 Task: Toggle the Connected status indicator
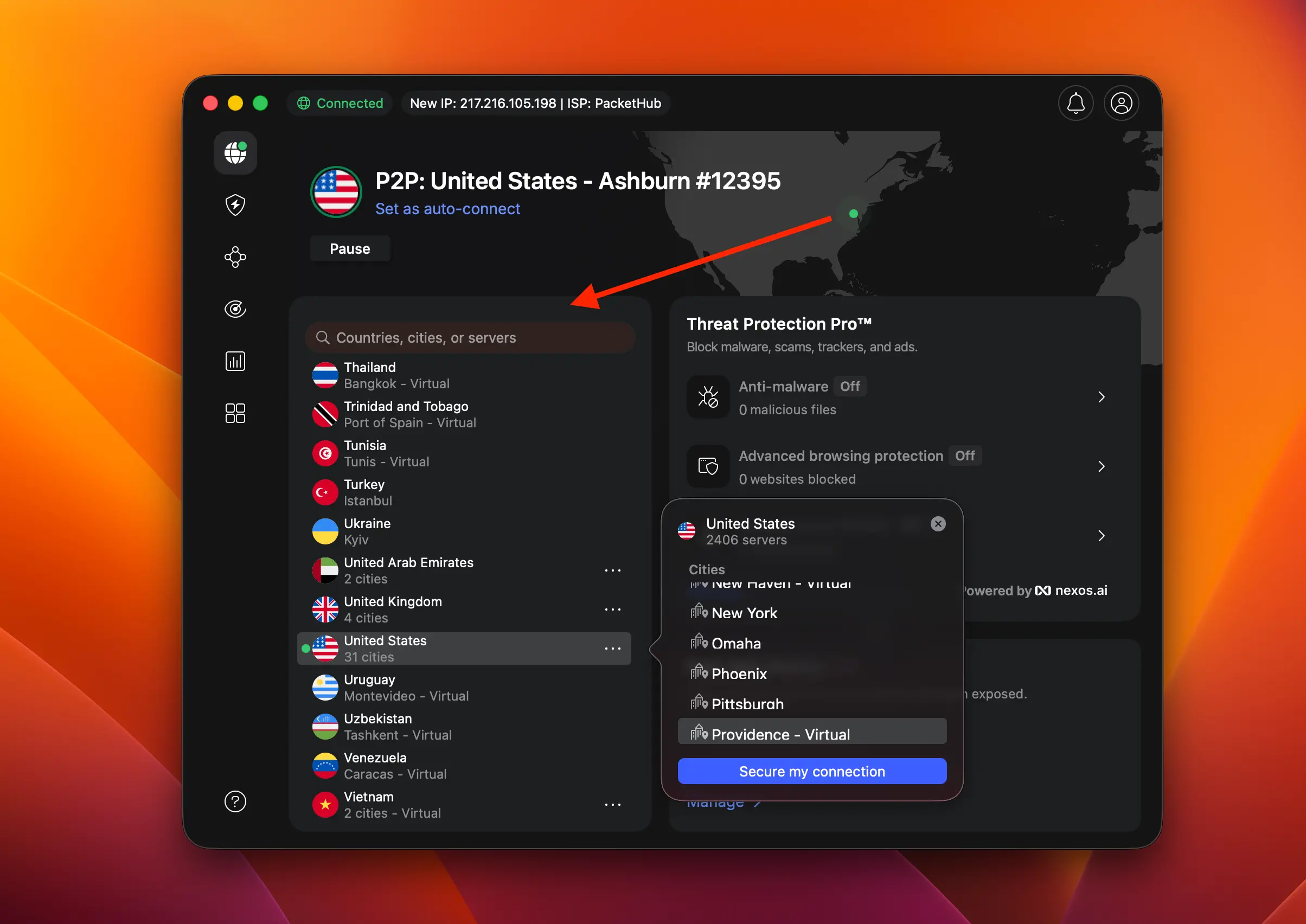click(339, 103)
